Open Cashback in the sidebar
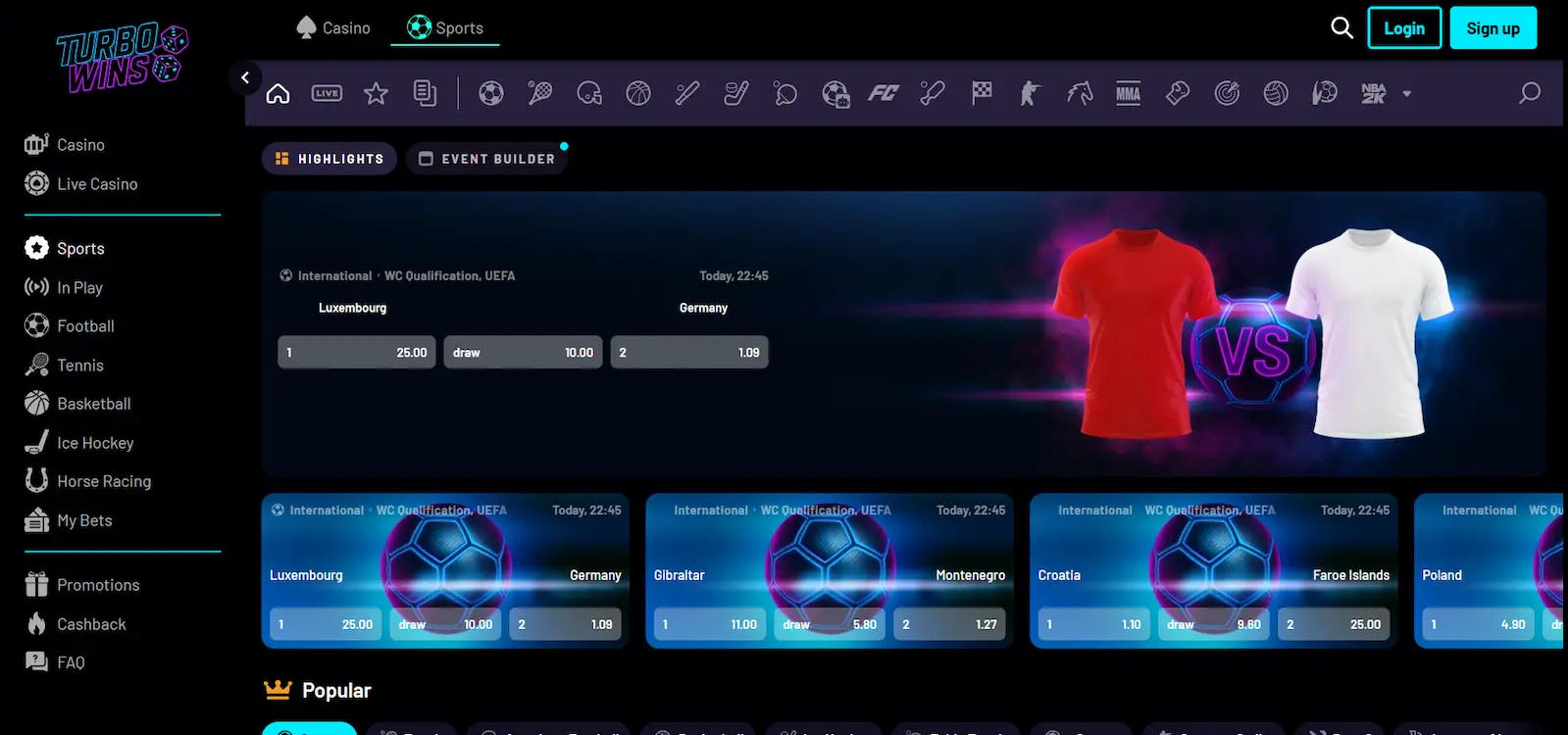This screenshot has width=1568, height=735. point(76,624)
